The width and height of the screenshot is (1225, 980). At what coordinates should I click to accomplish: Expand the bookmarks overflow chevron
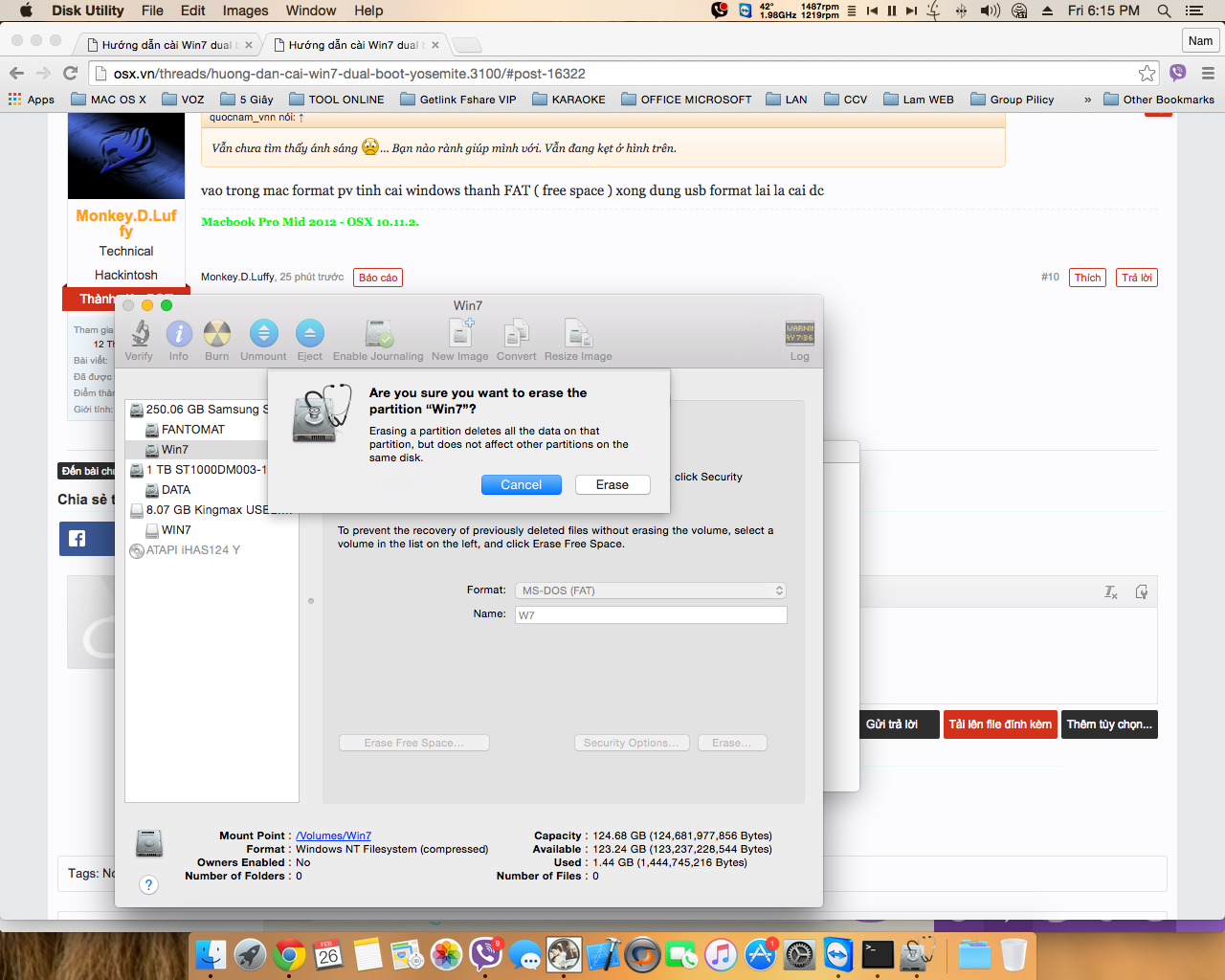[1087, 100]
